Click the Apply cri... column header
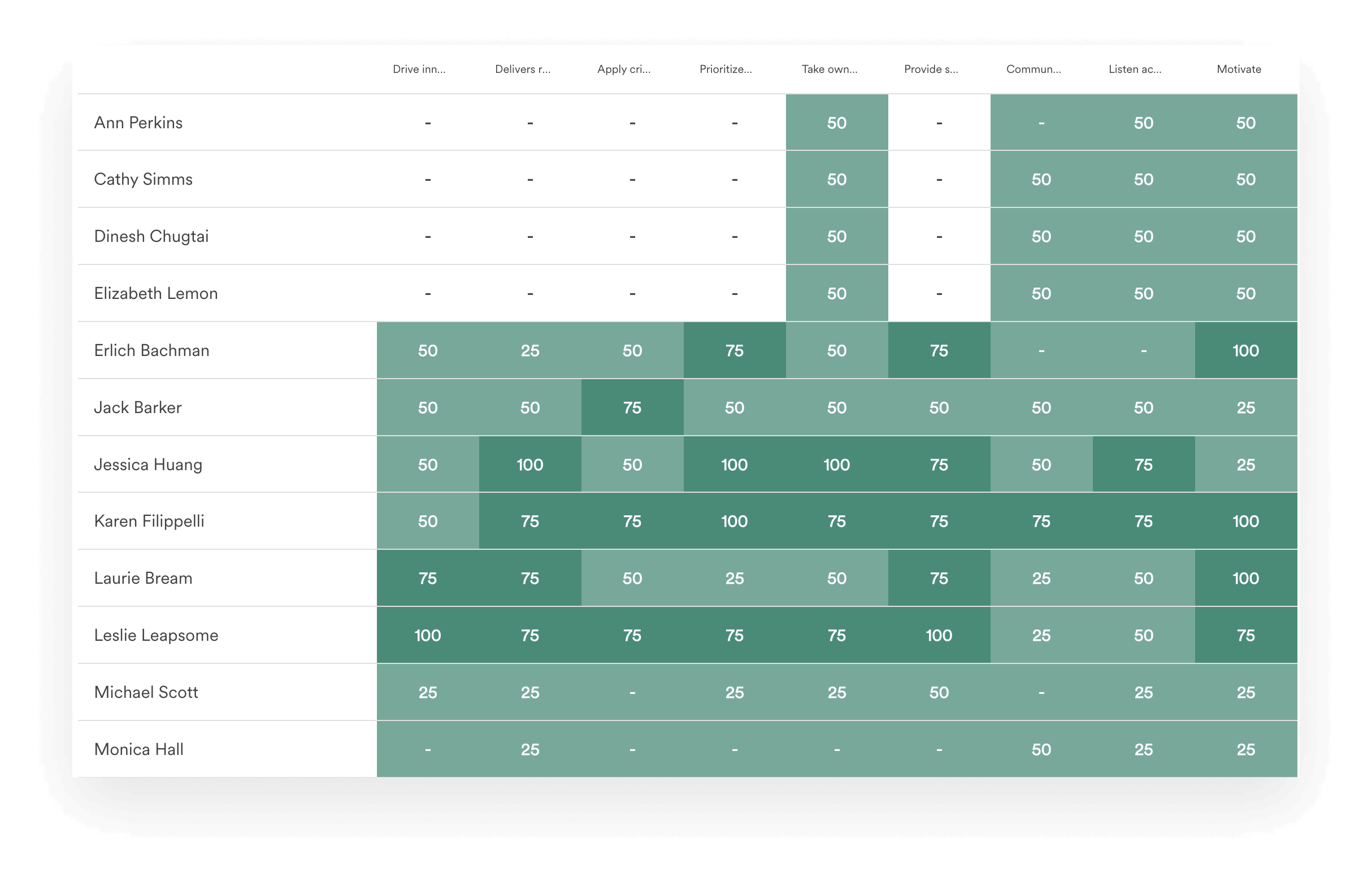 point(624,69)
